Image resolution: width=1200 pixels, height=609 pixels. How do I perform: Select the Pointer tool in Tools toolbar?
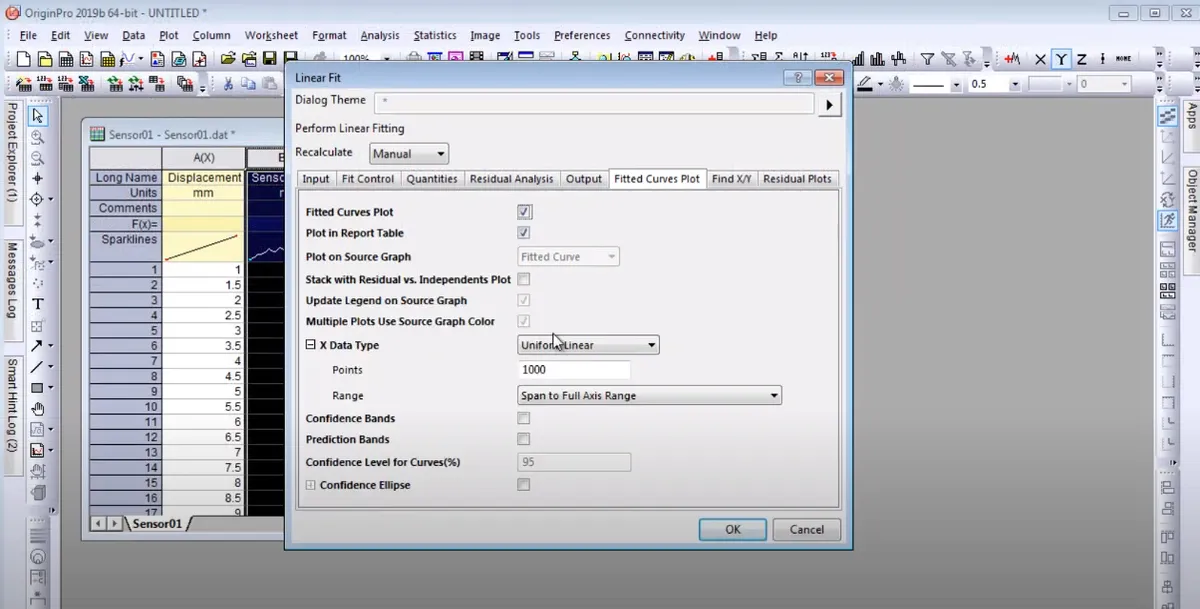coord(38,116)
